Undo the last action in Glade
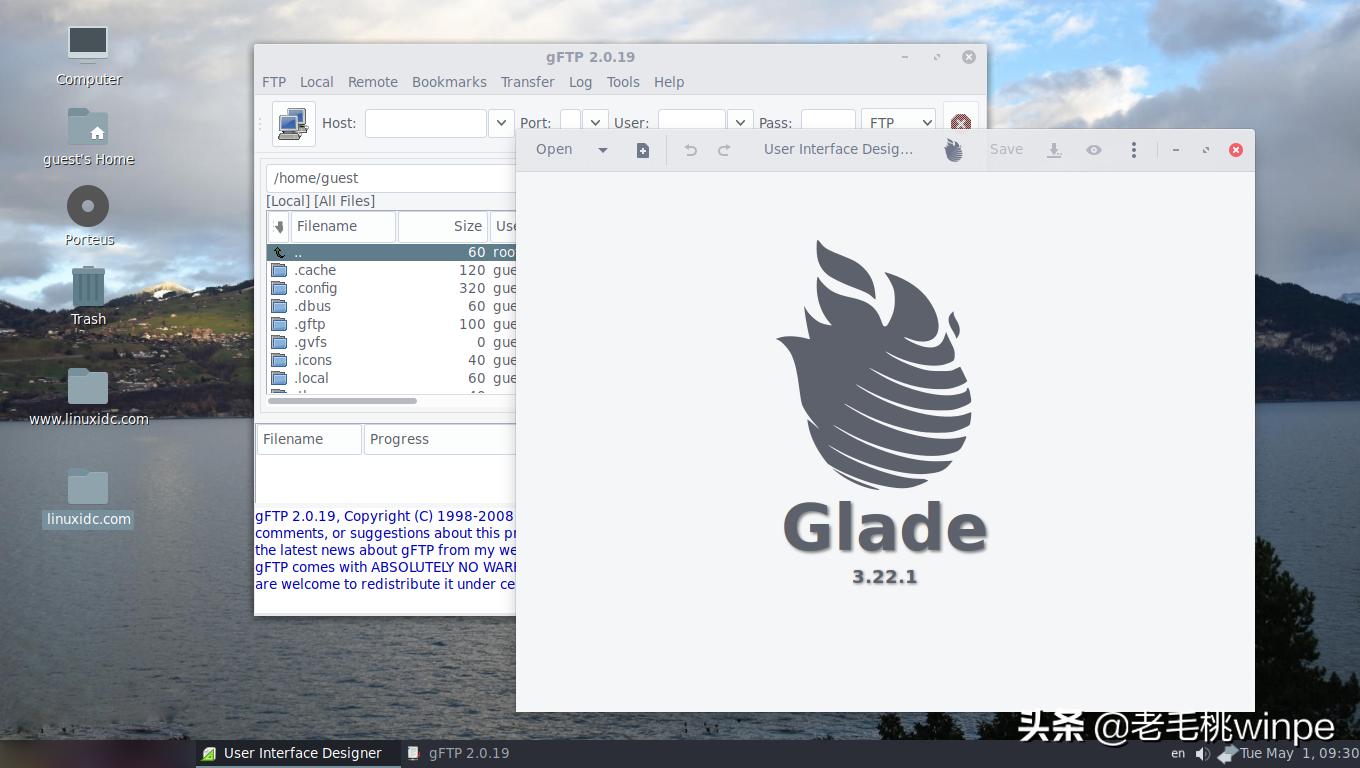This screenshot has width=1360, height=768. [690, 149]
